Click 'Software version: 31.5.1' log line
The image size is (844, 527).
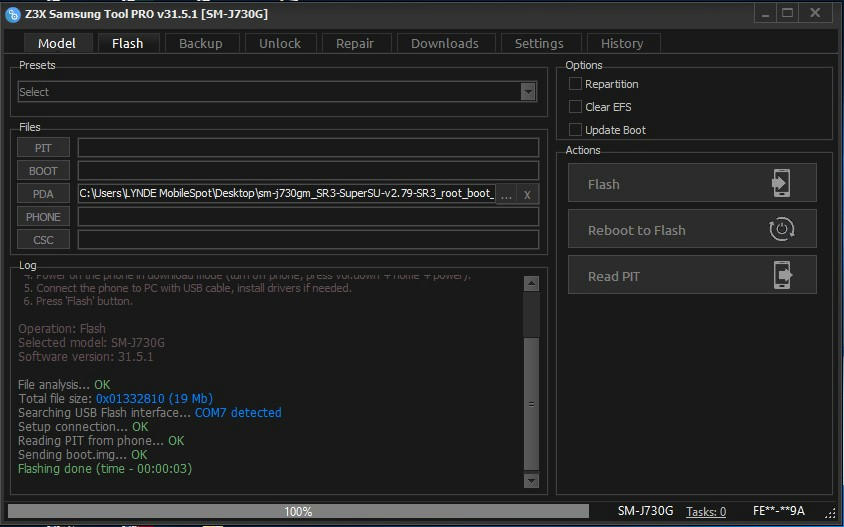(86, 356)
